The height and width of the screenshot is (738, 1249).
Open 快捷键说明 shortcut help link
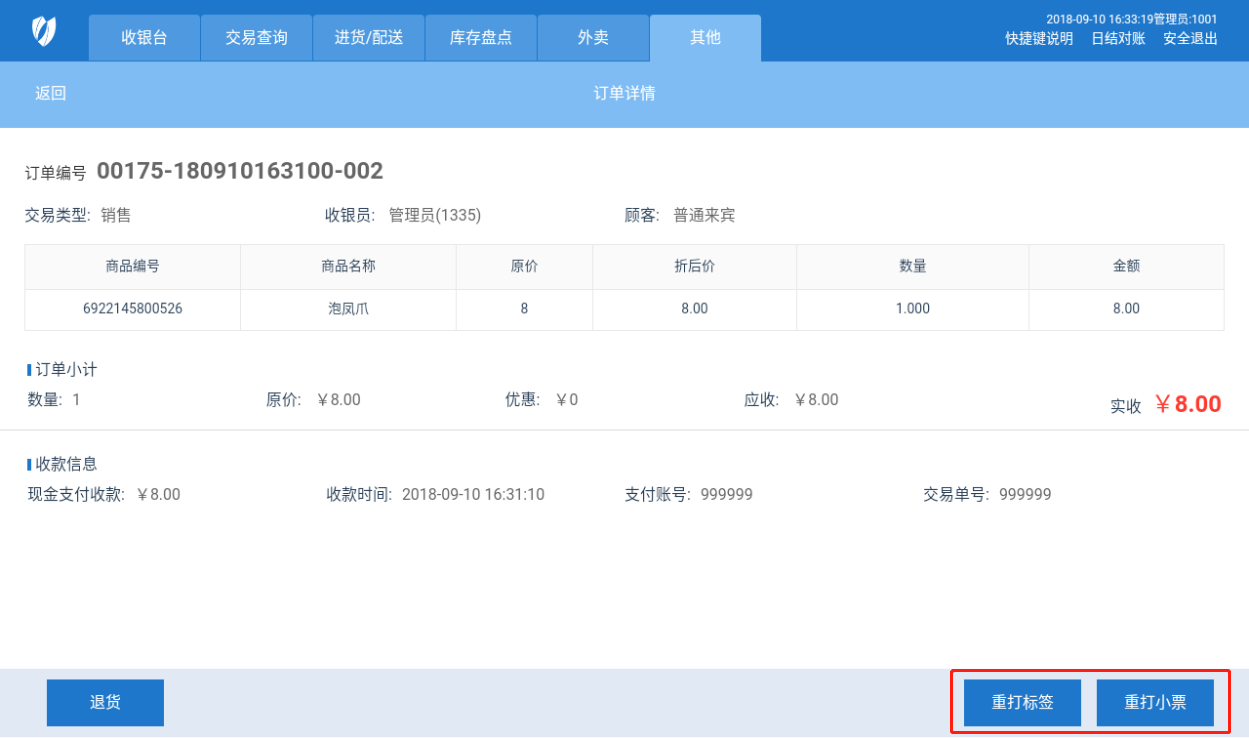pos(1039,39)
